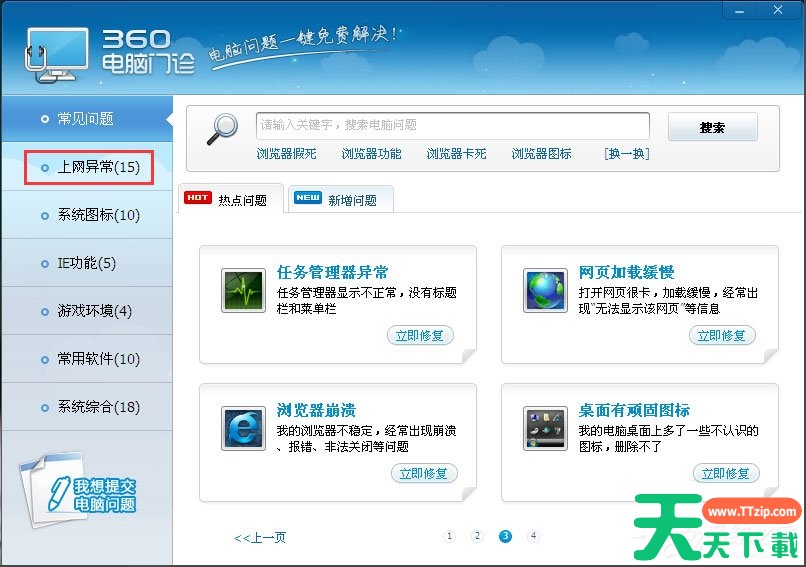Click the 浏览器图标 suggested keyword
The width and height of the screenshot is (806, 567).
[x=541, y=154]
